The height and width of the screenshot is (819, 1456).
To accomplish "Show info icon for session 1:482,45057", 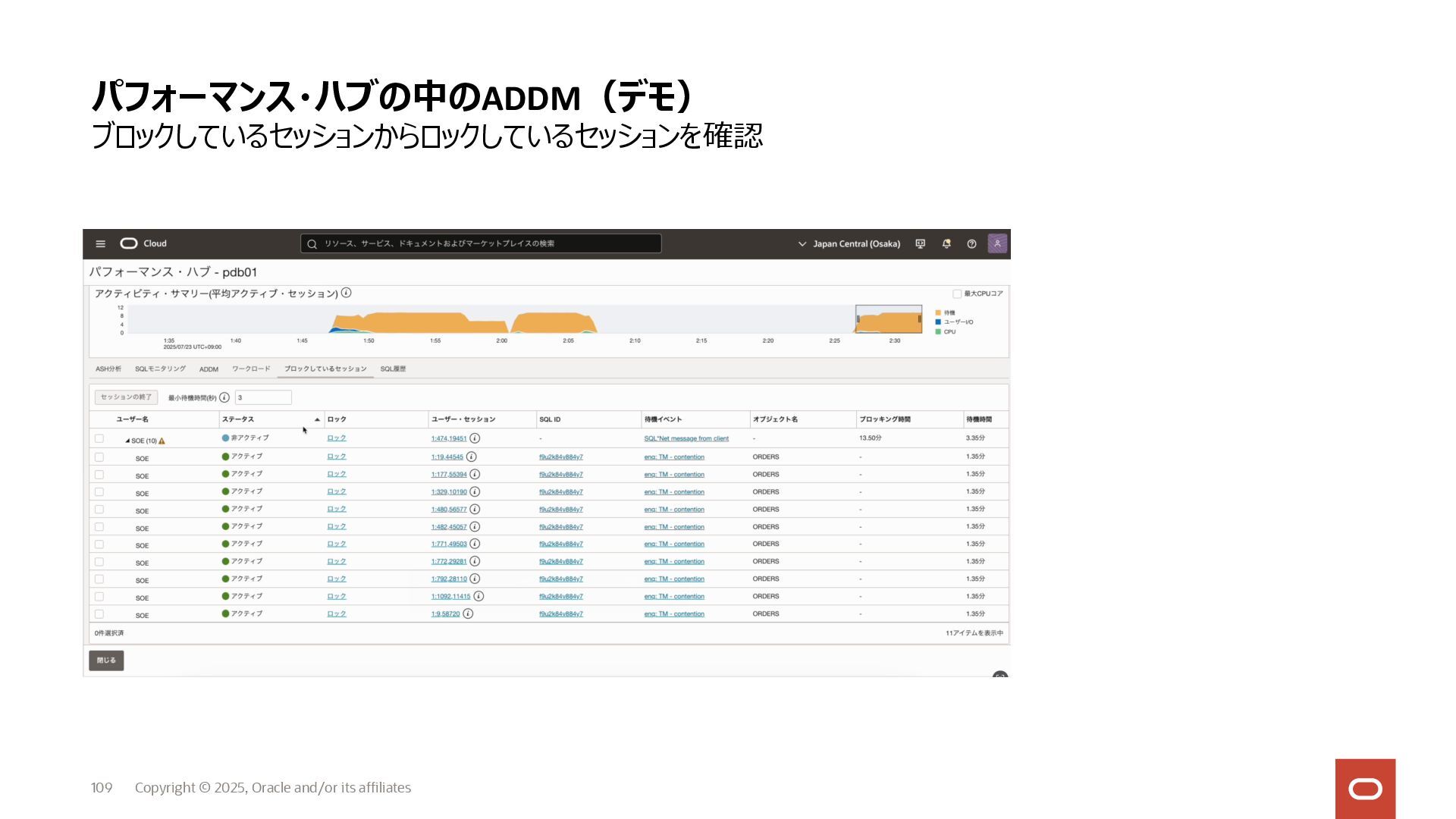I will (475, 526).
